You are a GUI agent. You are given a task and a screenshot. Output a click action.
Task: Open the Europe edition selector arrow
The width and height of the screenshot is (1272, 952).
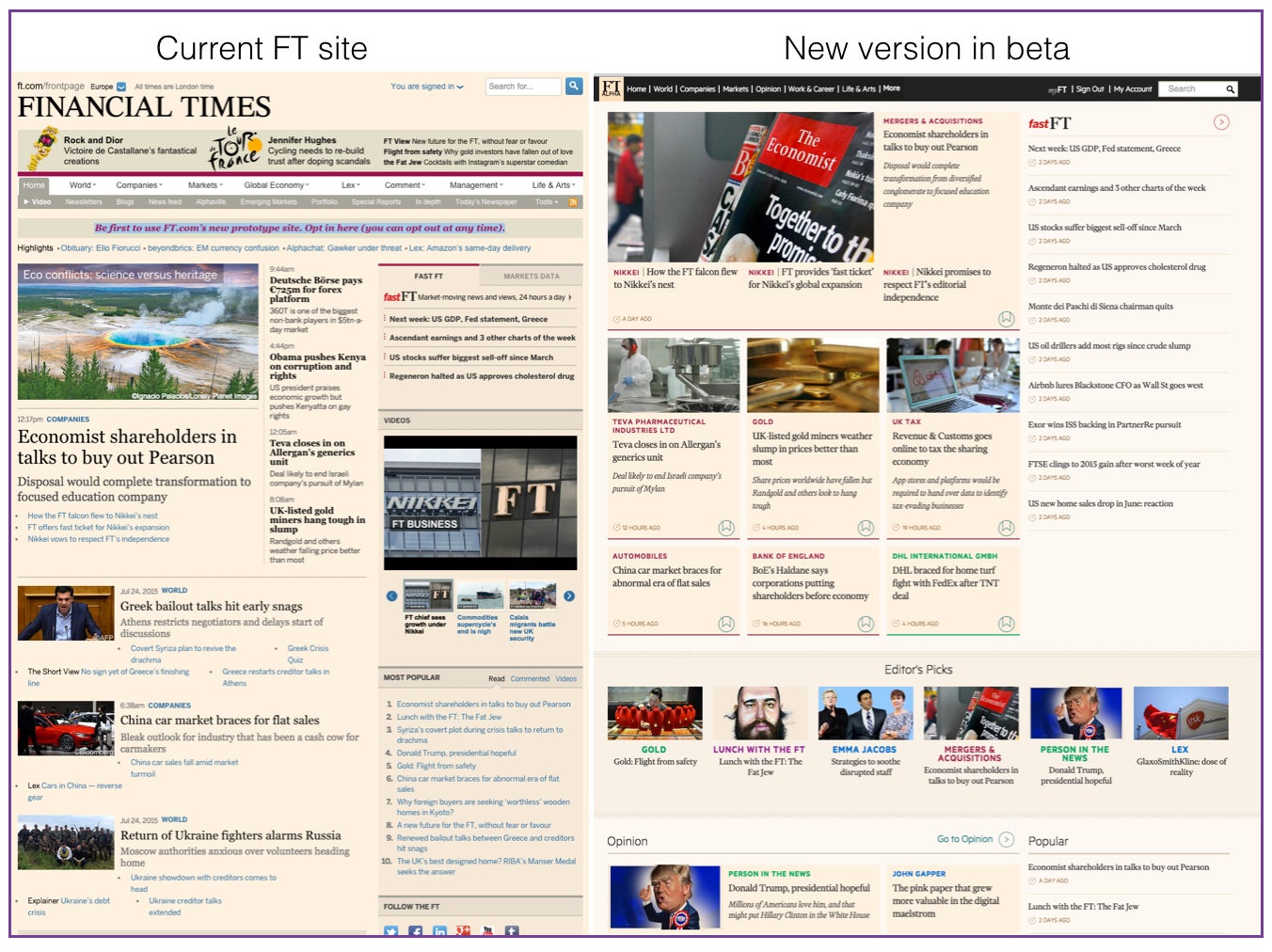[120, 87]
